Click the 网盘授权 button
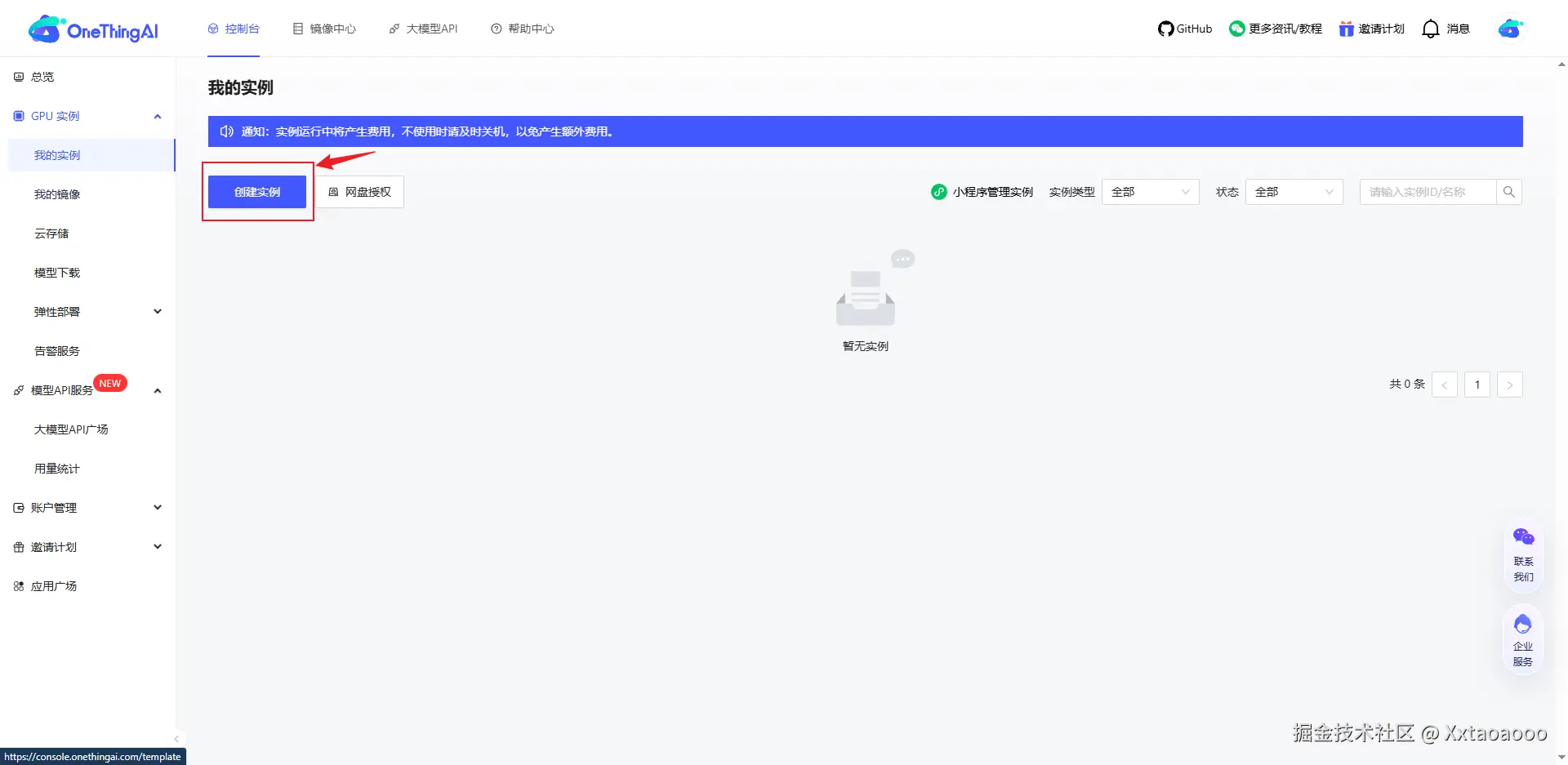 click(x=360, y=192)
